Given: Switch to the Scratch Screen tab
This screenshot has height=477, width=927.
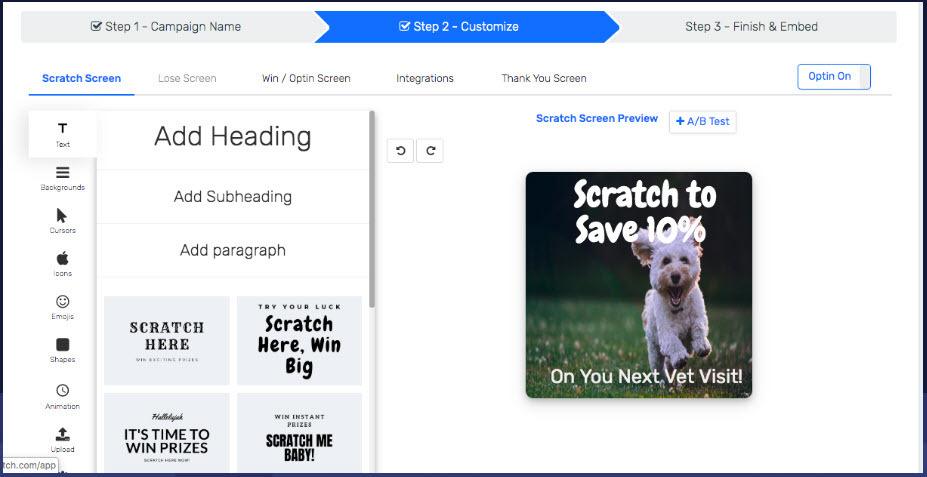Looking at the screenshot, I should 82,78.
